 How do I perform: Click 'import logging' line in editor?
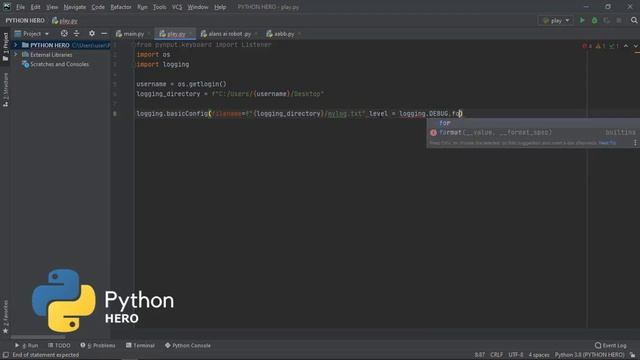(163, 64)
